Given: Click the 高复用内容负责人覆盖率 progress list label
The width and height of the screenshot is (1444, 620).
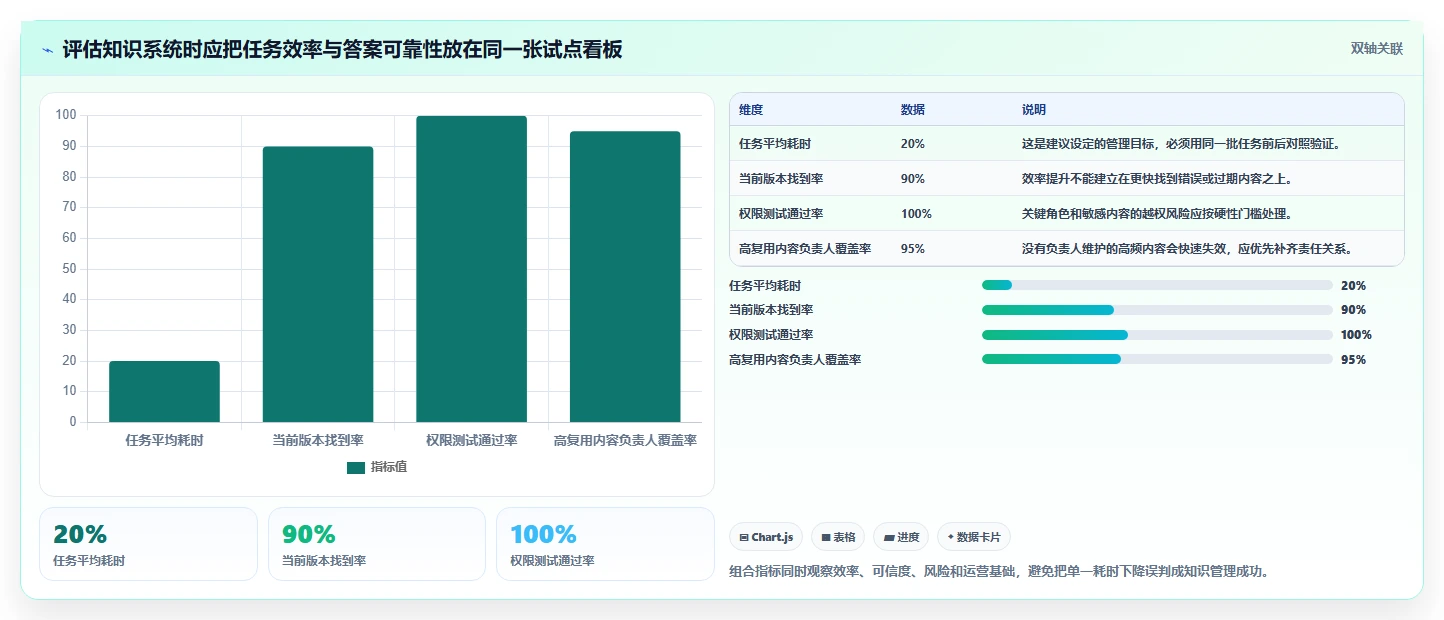Looking at the screenshot, I should pyautogui.click(x=795, y=360).
